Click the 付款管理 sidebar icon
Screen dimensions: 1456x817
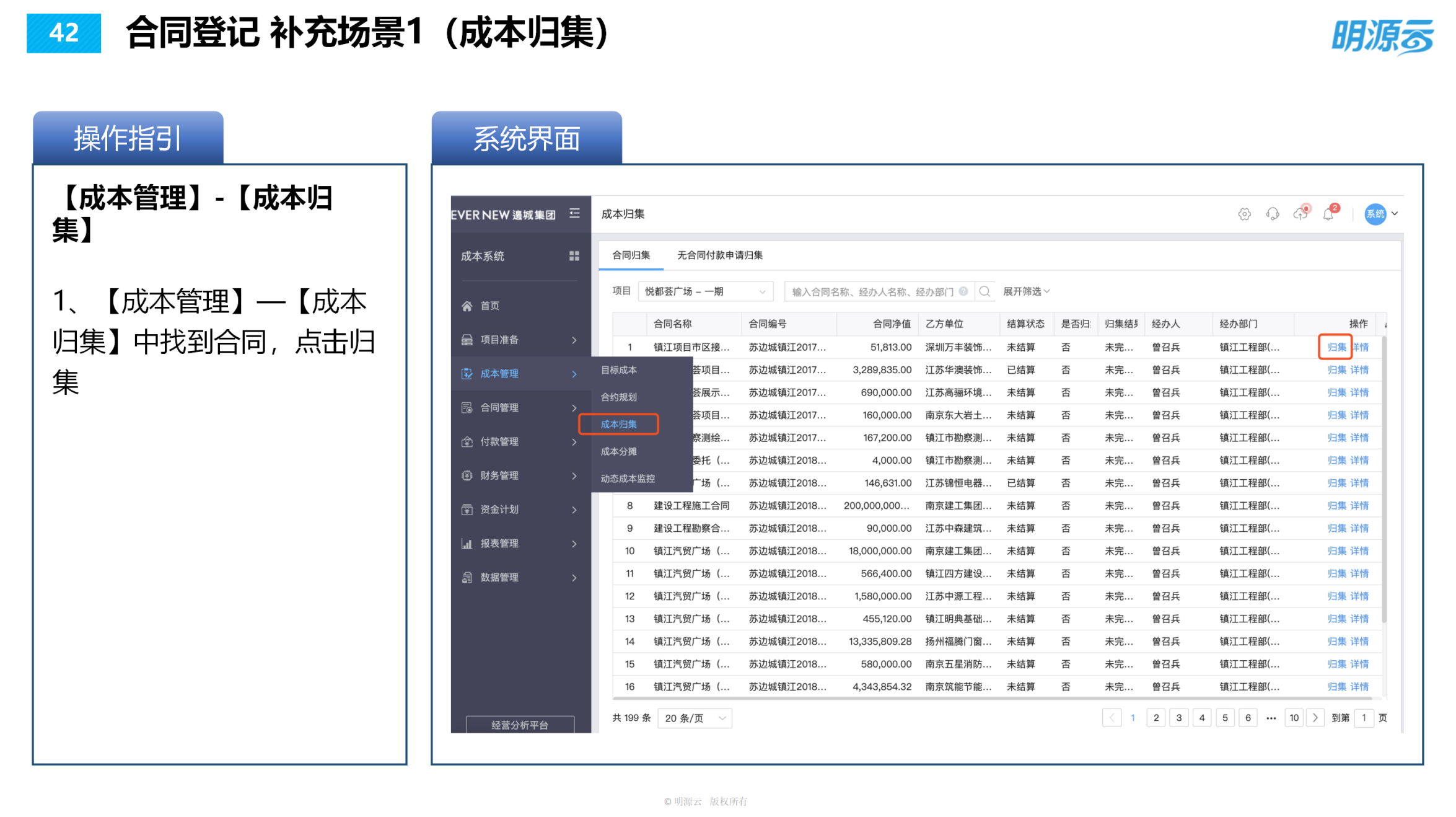[x=468, y=441]
